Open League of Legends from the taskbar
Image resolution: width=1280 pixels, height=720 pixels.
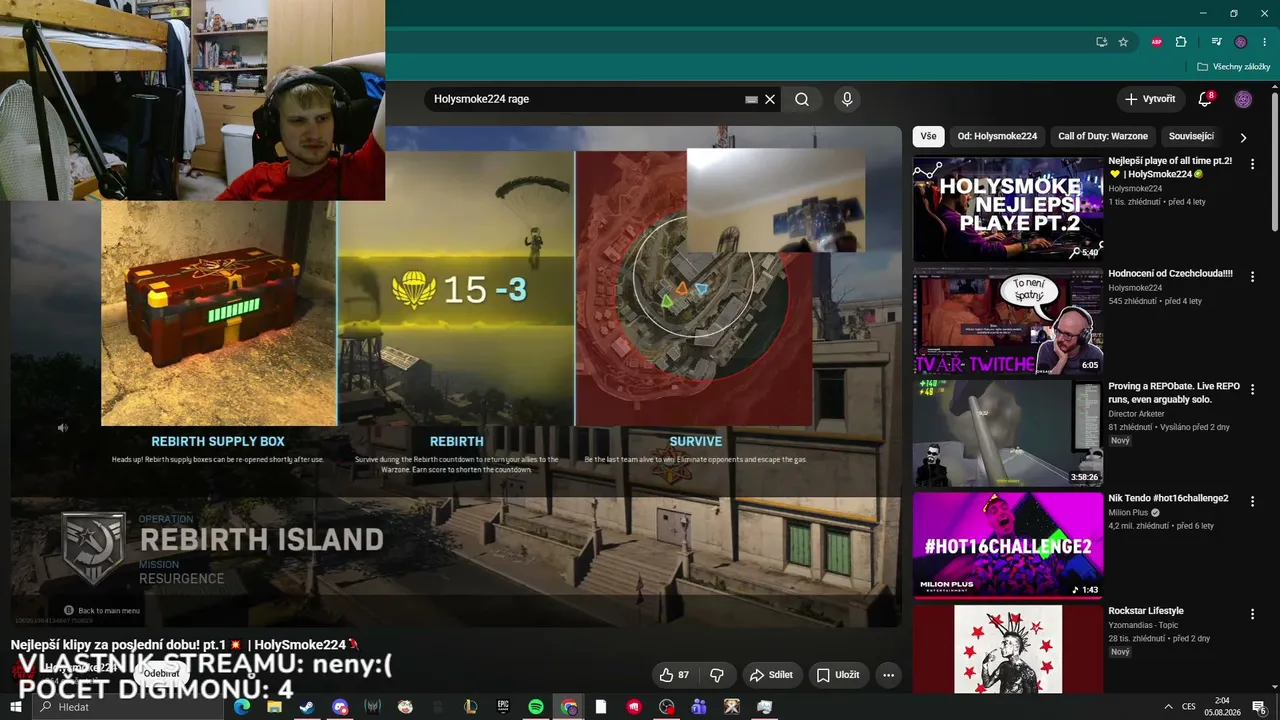(x=471, y=707)
